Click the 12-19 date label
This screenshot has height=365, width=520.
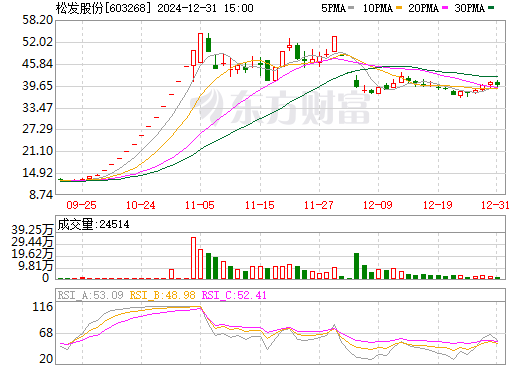click(x=438, y=205)
